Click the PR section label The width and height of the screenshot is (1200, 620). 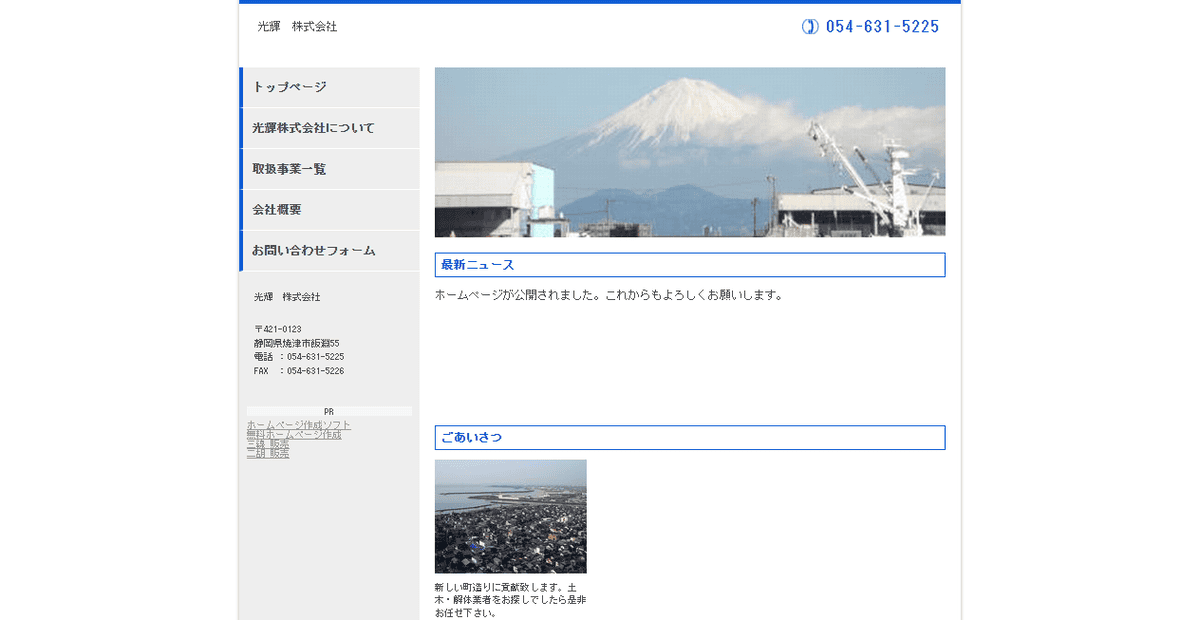(x=327, y=409)
